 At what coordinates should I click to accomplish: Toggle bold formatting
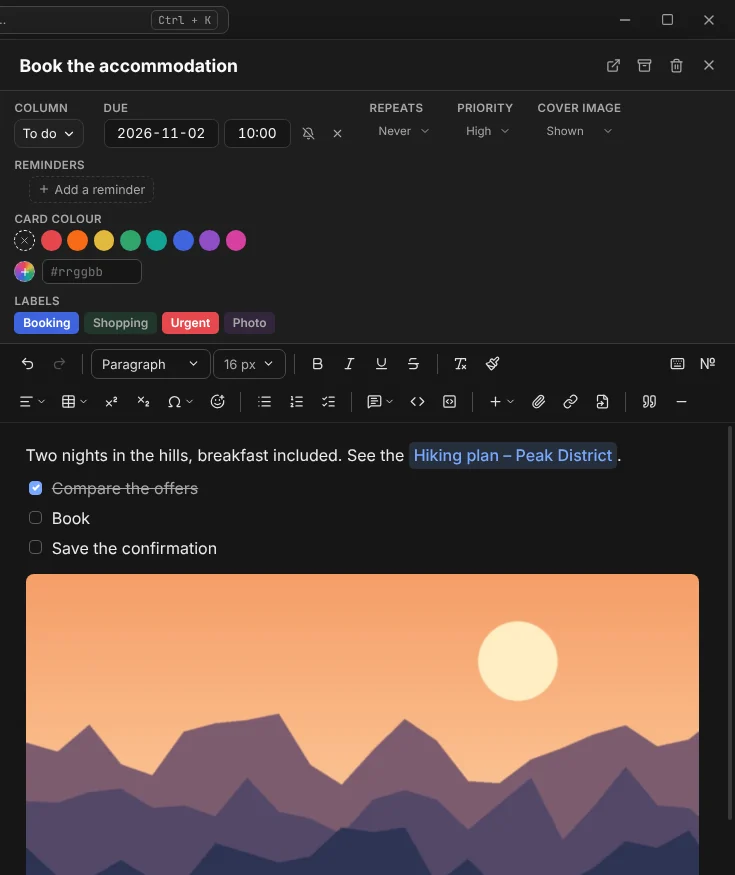pyautogui.click(x=317, y=364)
